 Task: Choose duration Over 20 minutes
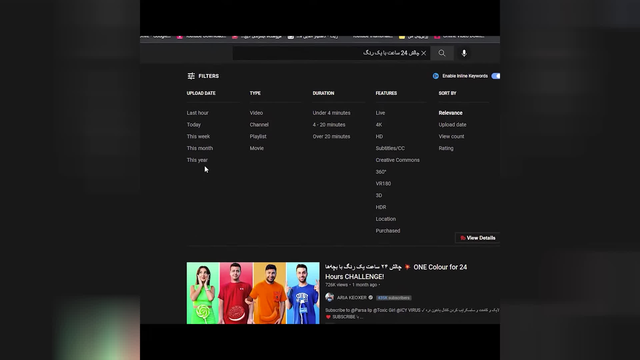pos(331,136)
